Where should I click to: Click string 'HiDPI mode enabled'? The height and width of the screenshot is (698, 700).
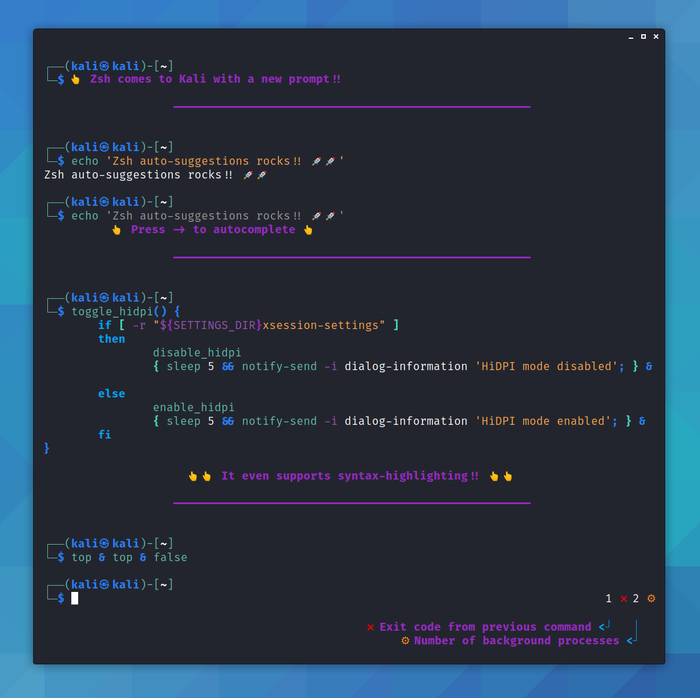[543, 421]
